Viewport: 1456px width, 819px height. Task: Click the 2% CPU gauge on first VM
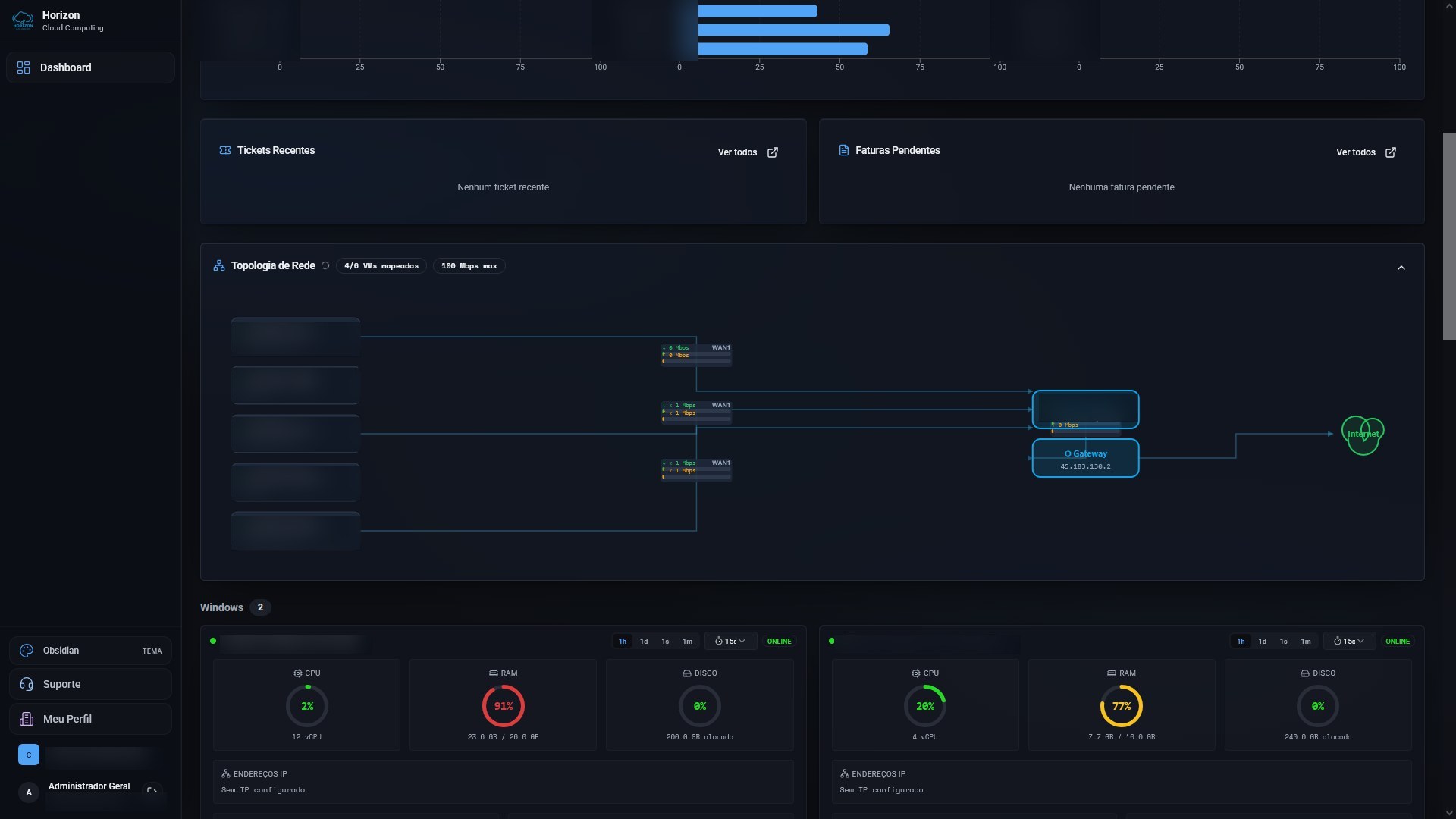pyautogui.click(x=307, y=706)
